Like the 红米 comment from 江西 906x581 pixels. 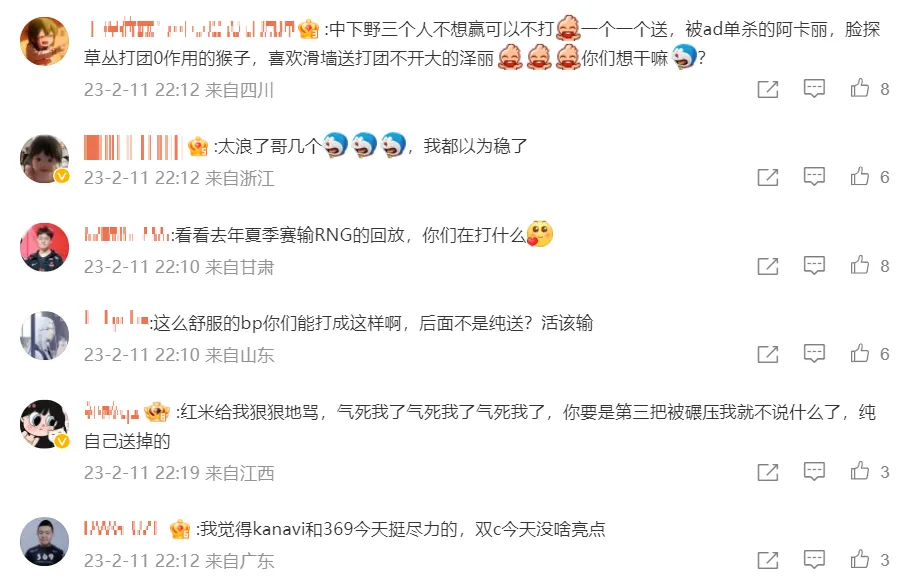859,471
